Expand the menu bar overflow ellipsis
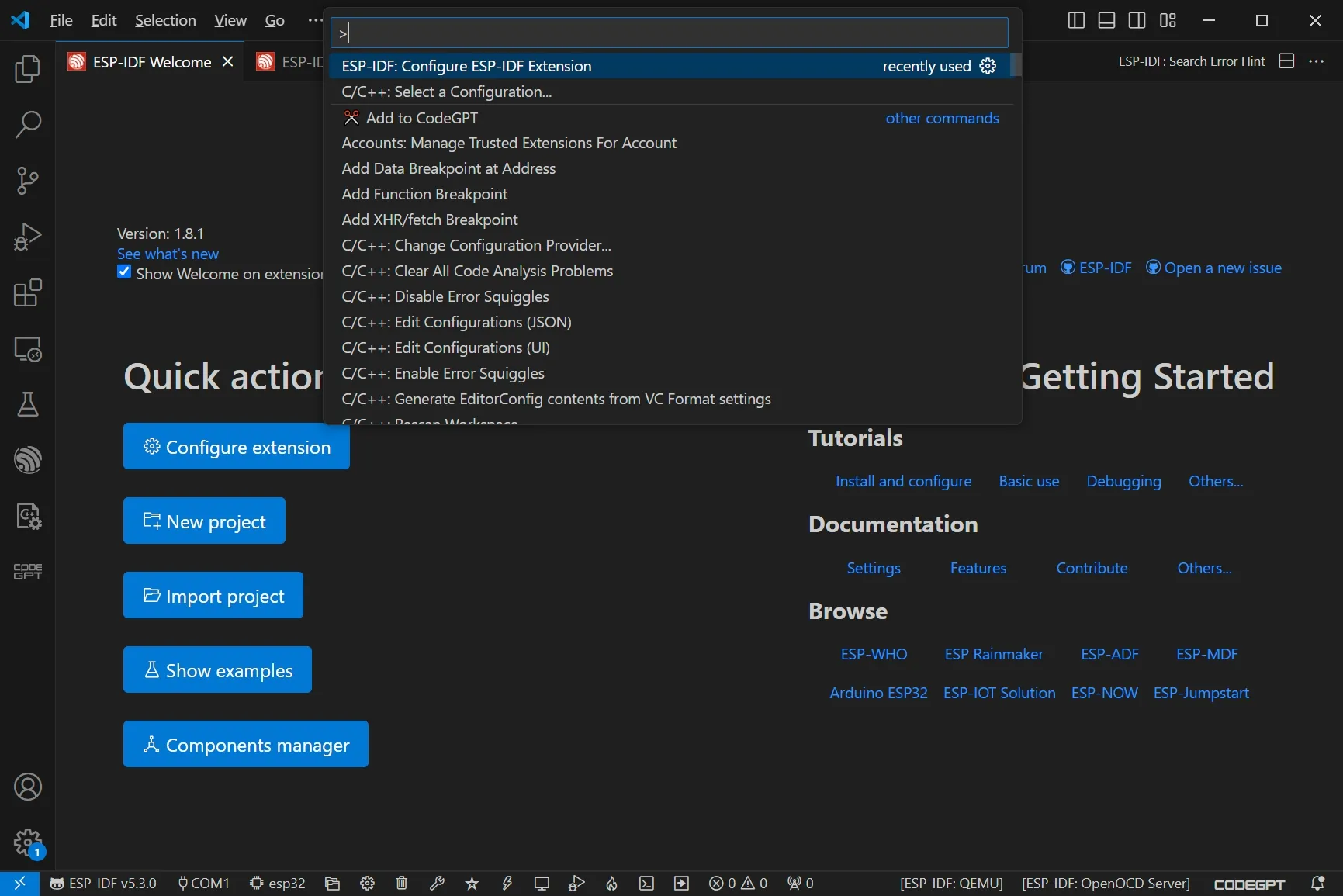 314,20
